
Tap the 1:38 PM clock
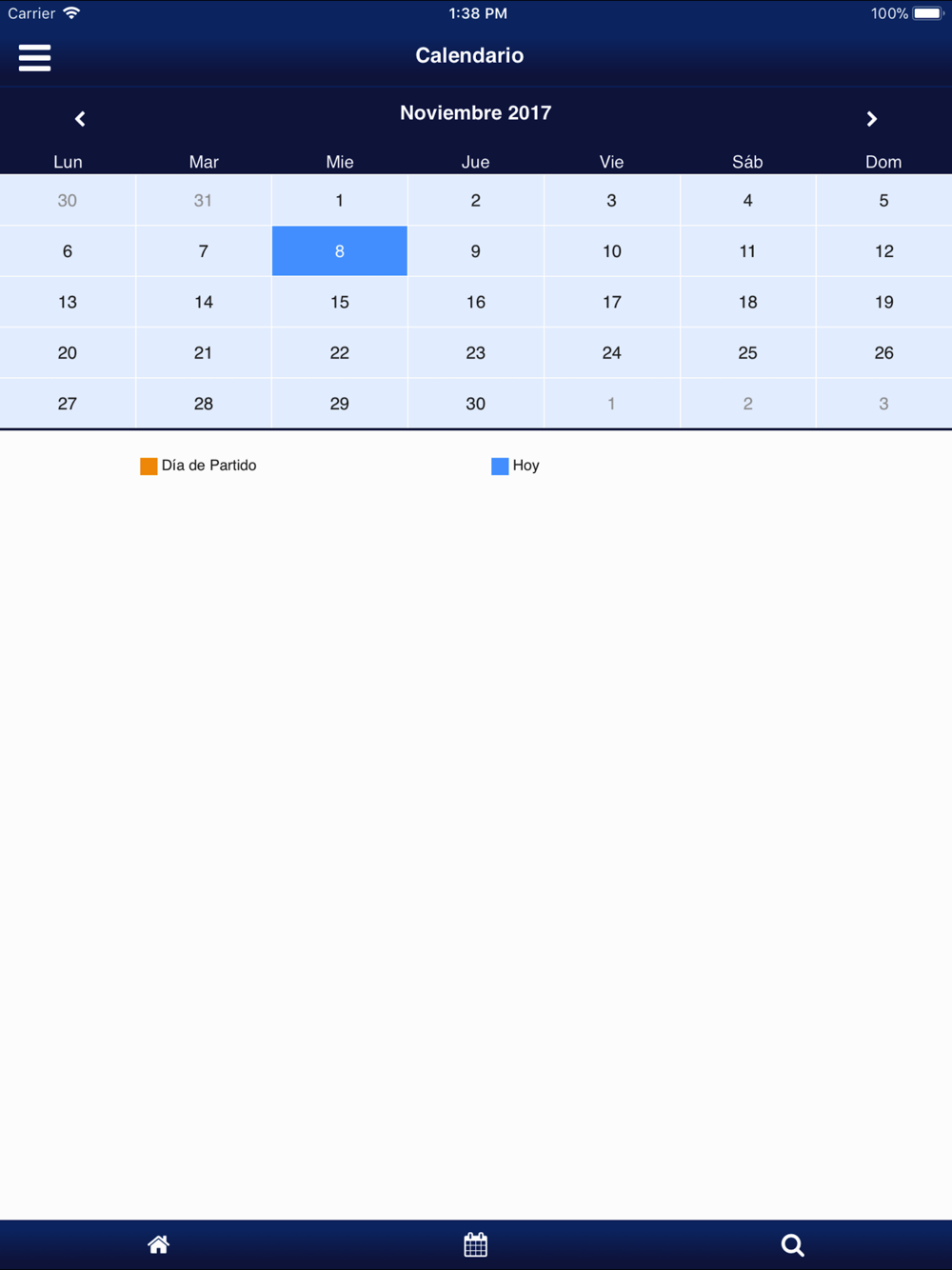point(478,13)
